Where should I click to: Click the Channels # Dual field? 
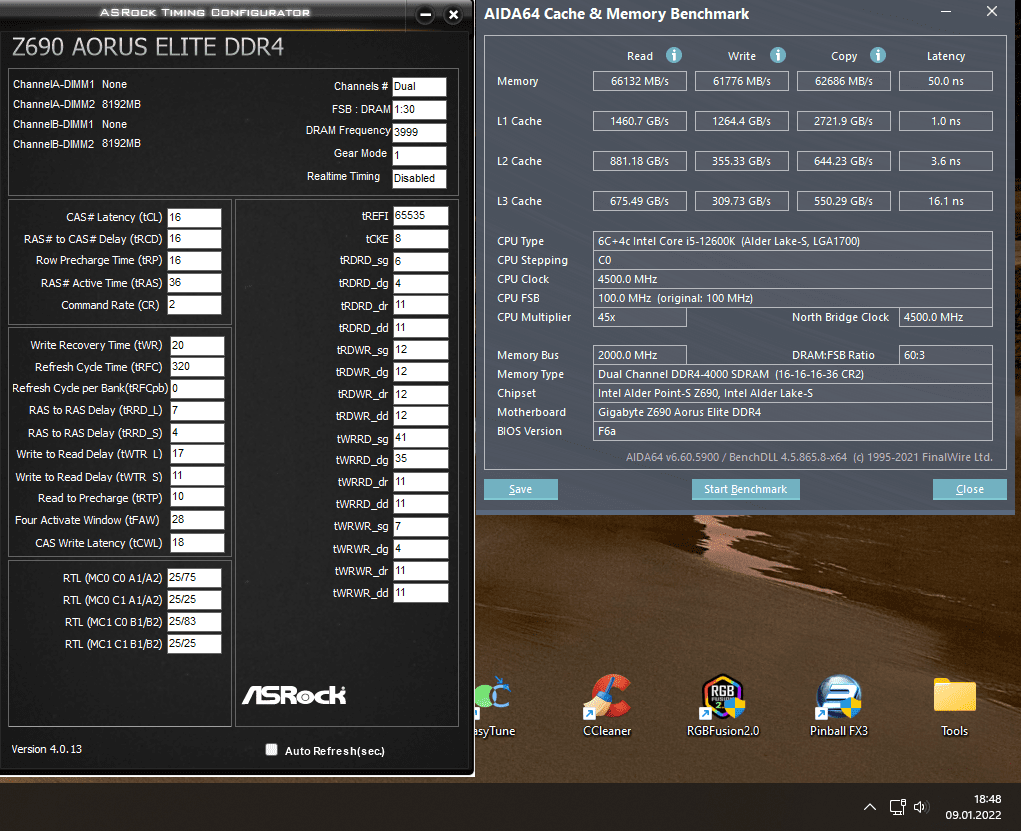tap(419, 87)
